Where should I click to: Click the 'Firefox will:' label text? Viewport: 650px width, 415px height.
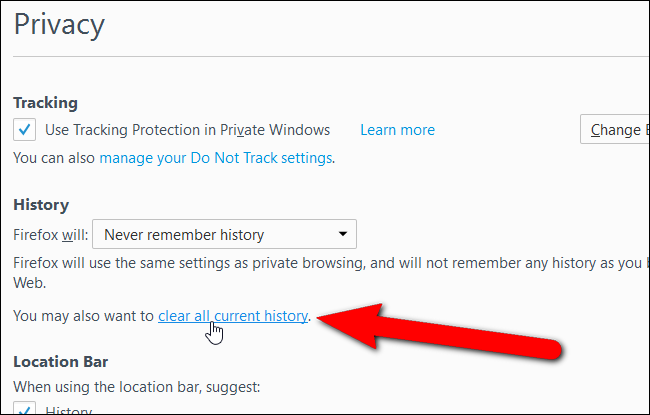coord(51,235)
